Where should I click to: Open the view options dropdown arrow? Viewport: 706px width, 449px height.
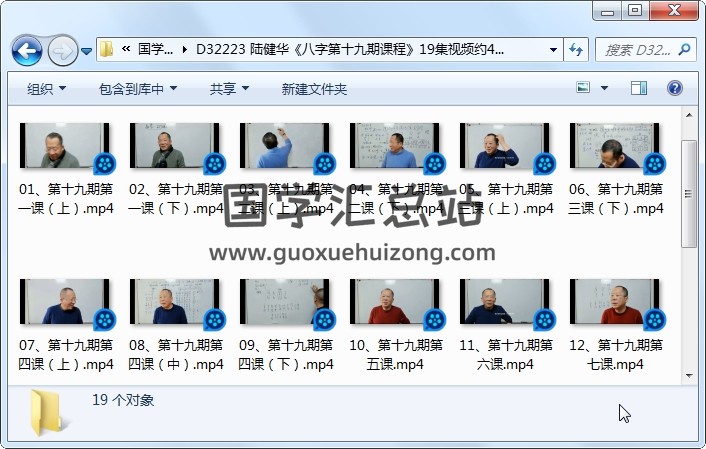pyautogui.click(x=604, y=88)
